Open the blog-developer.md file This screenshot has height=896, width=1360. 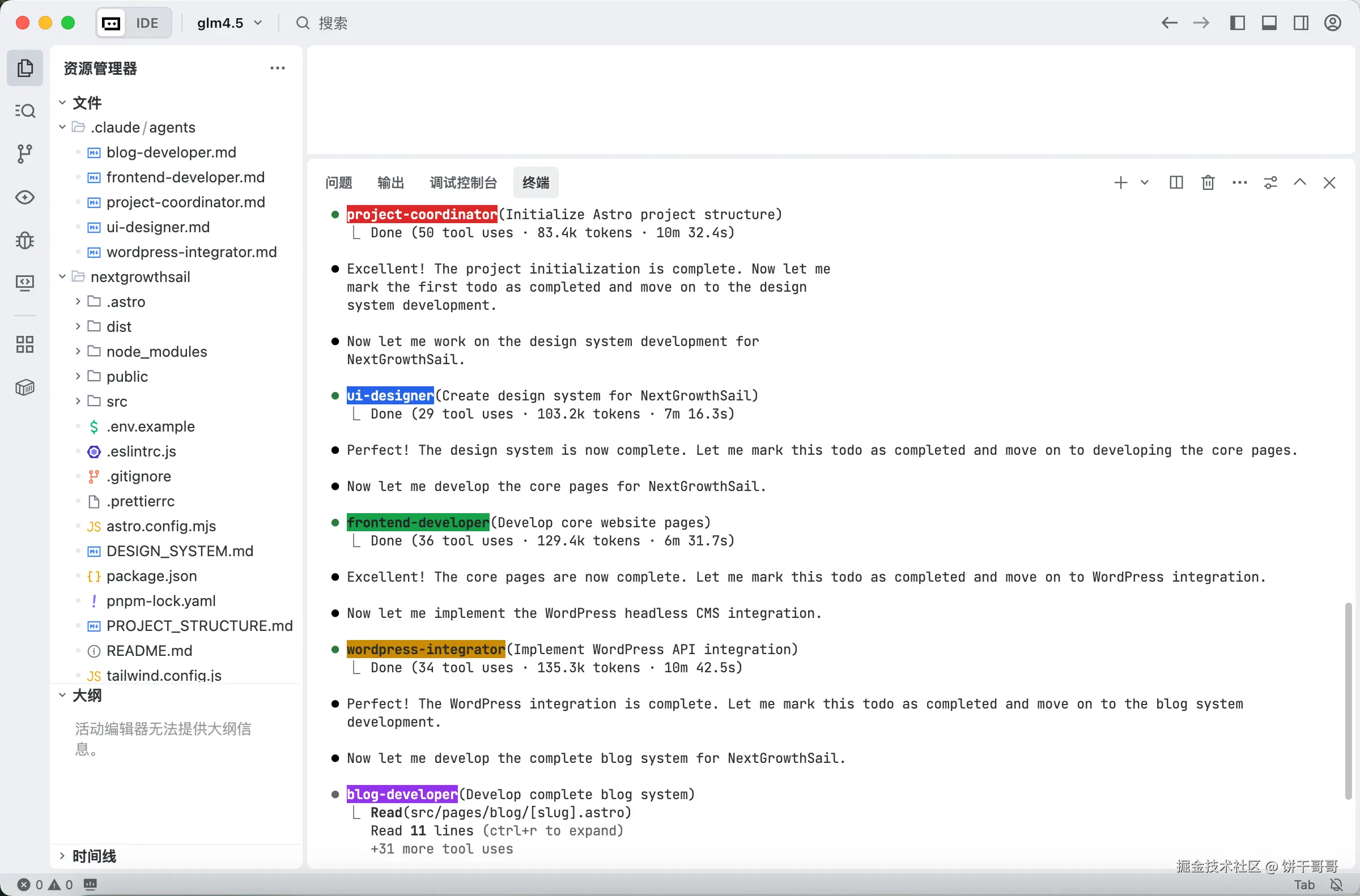tap(171, 152)
